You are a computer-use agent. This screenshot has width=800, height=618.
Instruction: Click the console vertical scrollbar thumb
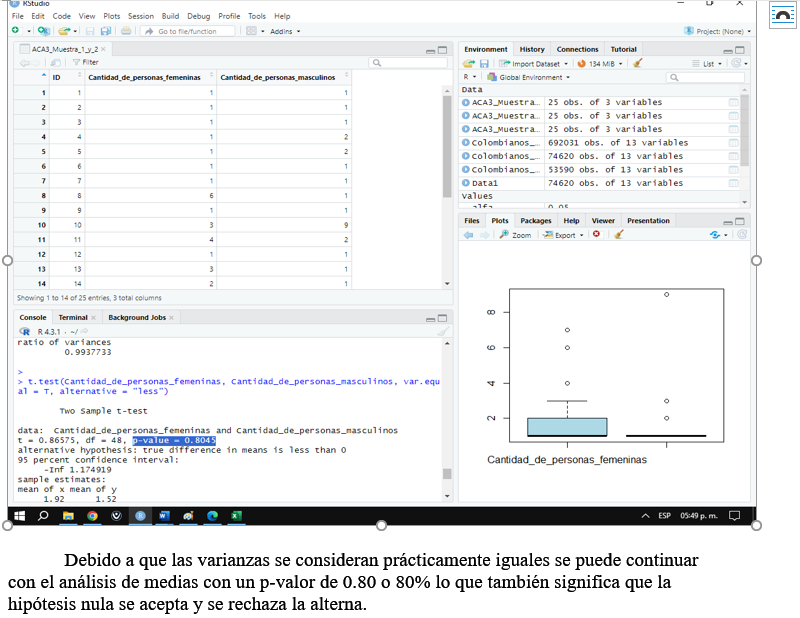pos(447,474)
